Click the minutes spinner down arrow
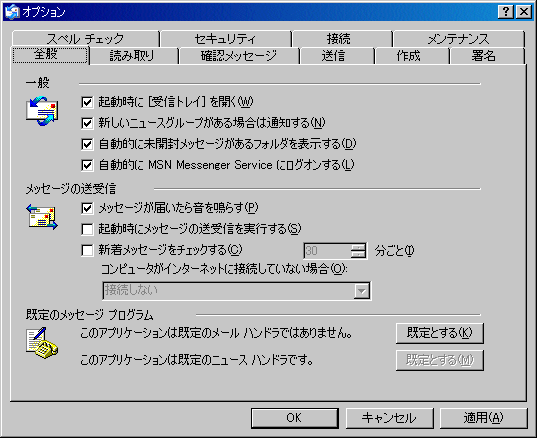The image size is (537, 438). point(358,254)
